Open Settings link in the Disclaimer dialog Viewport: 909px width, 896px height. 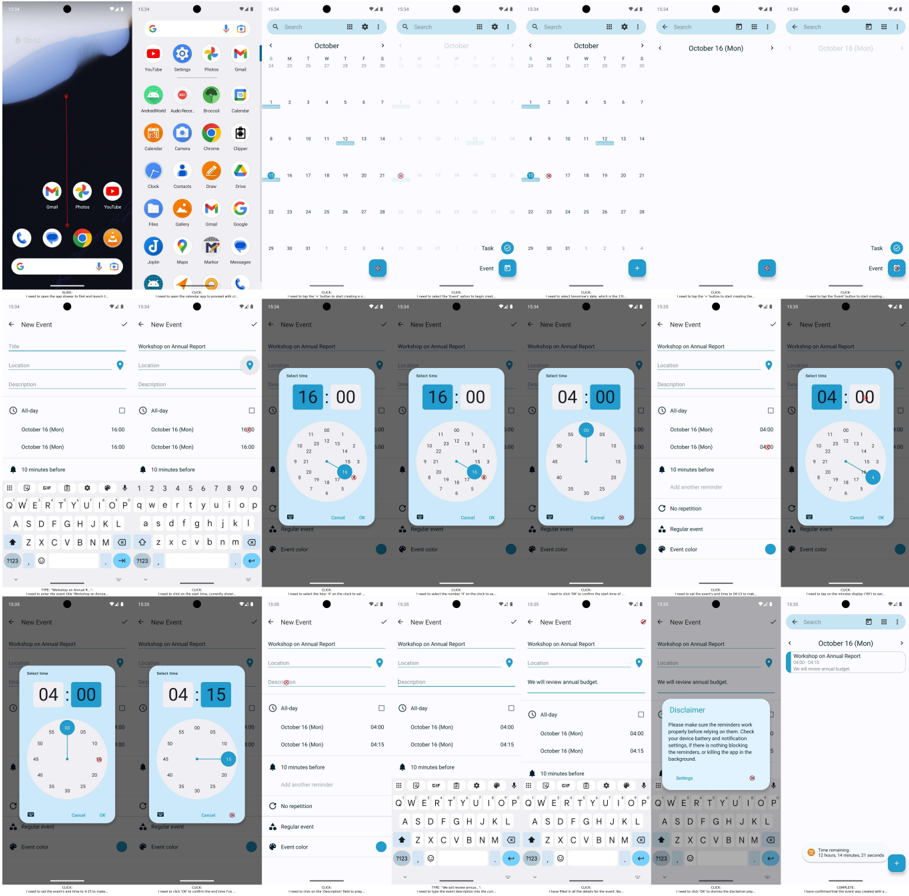[x=684, y=778]
